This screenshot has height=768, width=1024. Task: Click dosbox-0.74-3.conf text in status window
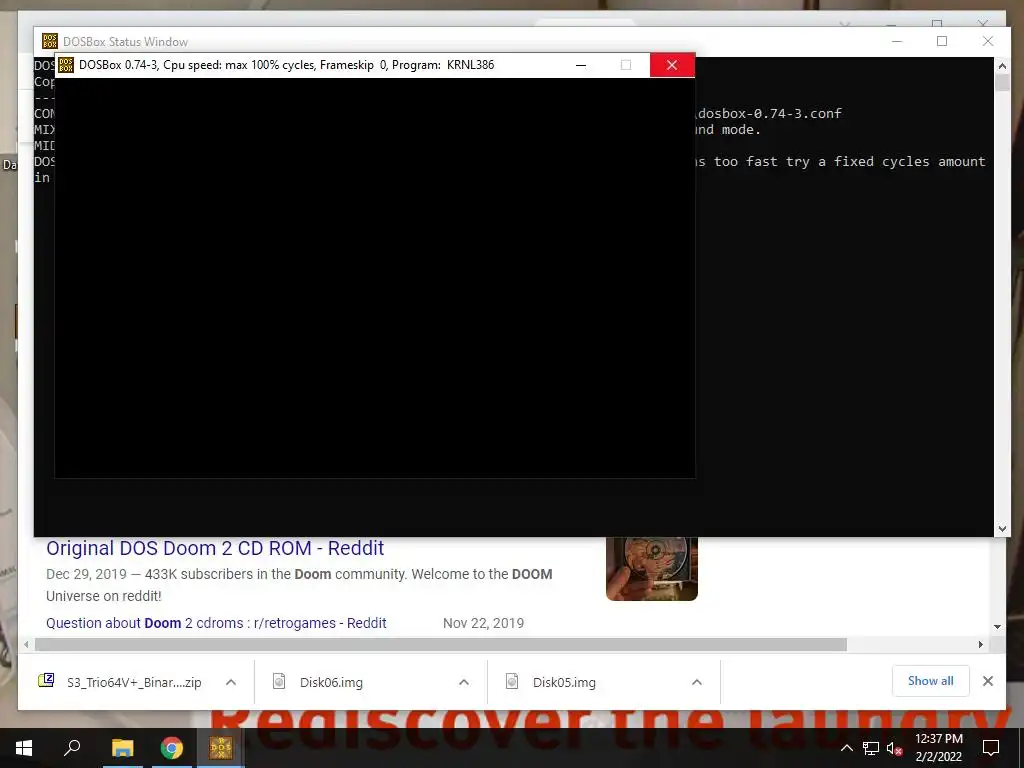[x=769, y=114]
